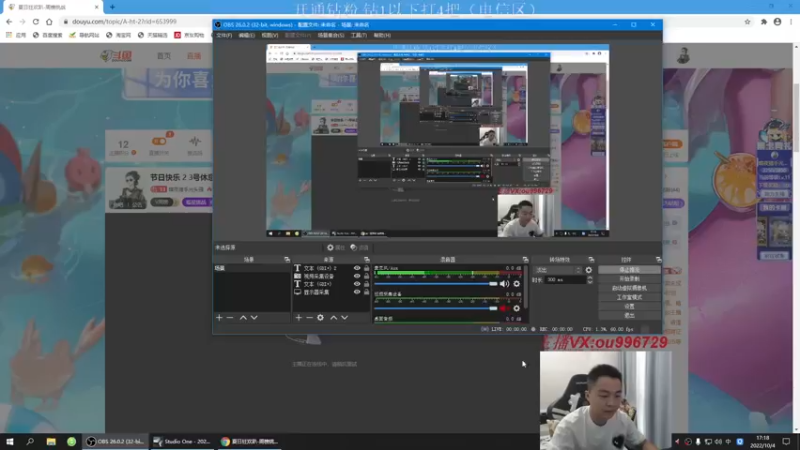Toggle visibility of 文本 (GDI+) 2 source
This screenshot has width=800, height=450.
357,268
